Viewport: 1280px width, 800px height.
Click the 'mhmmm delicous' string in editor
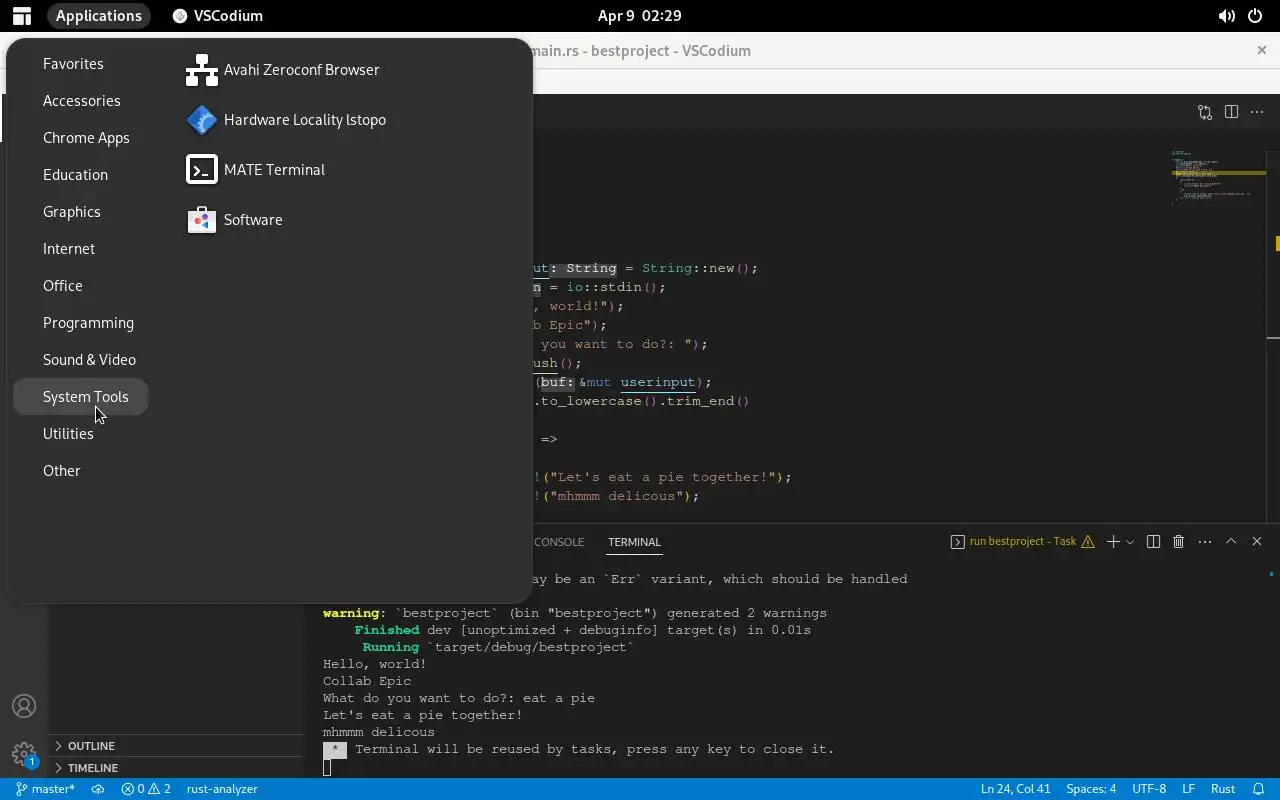[x=620, y=496]
